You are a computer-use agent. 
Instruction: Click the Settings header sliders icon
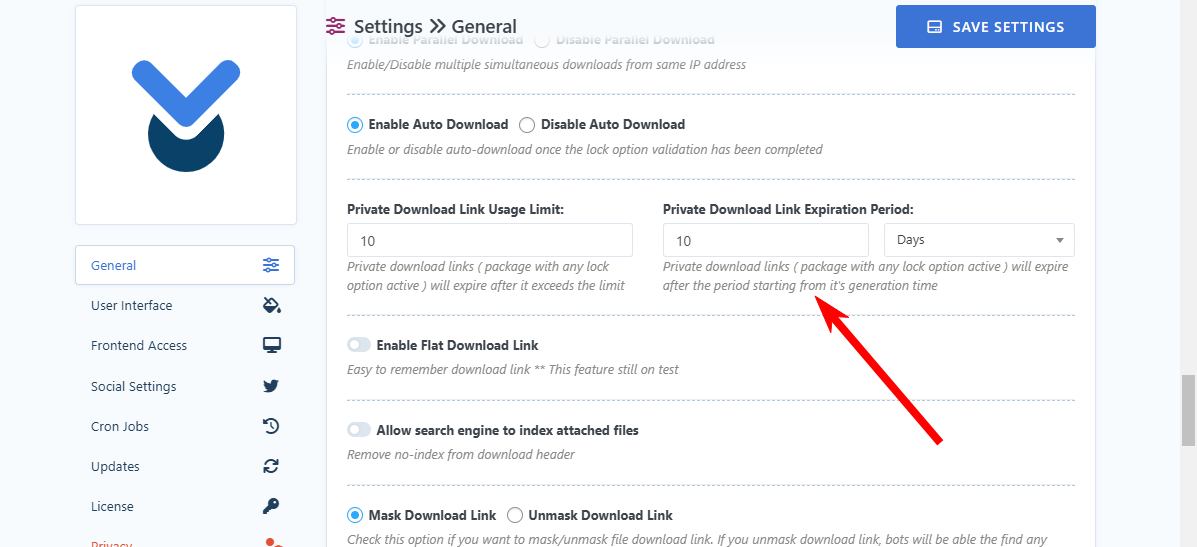pyautogui.click(x=336, y=26)
